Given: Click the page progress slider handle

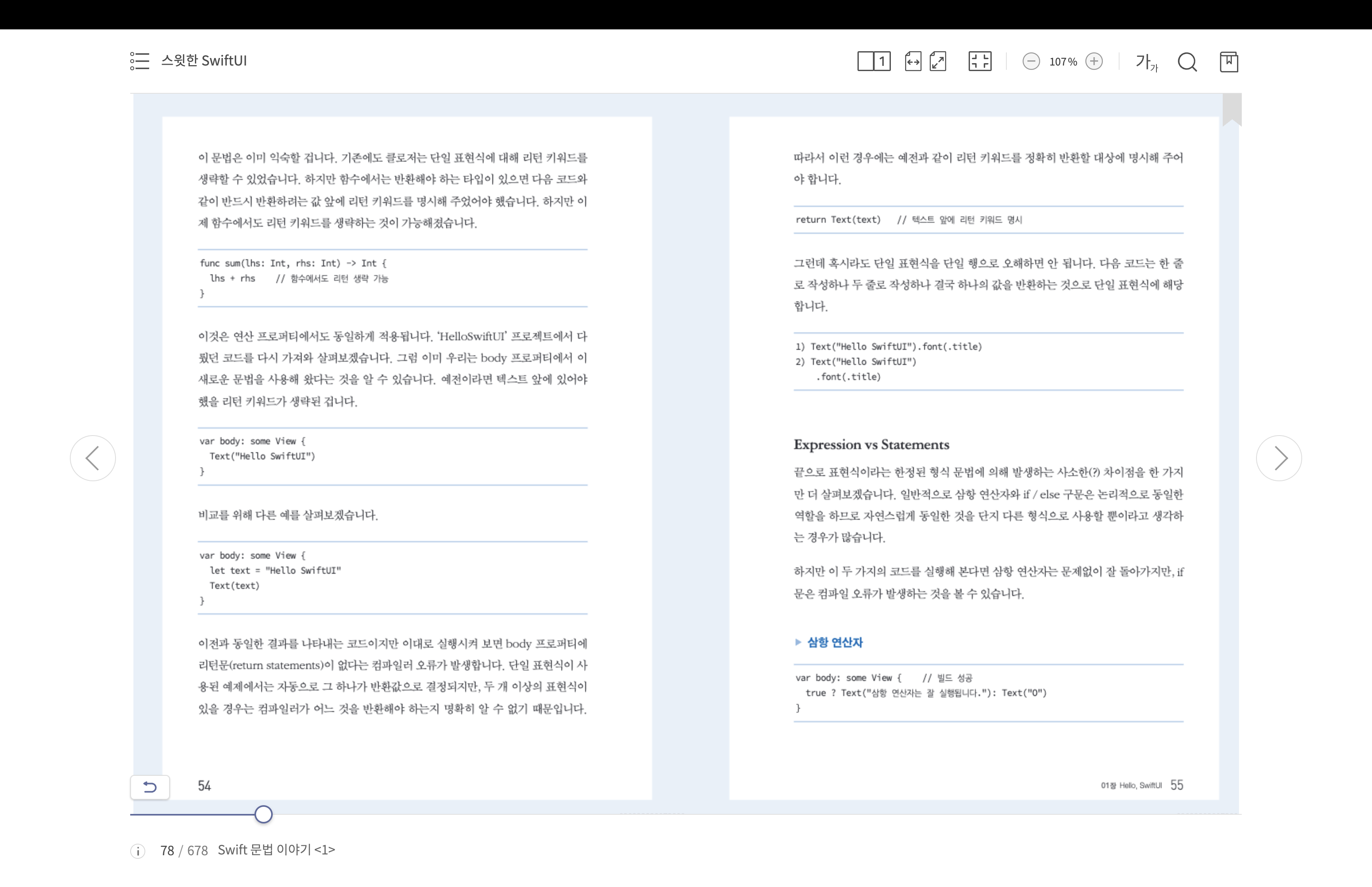Looking at the screenshot, I should [263, 814].
